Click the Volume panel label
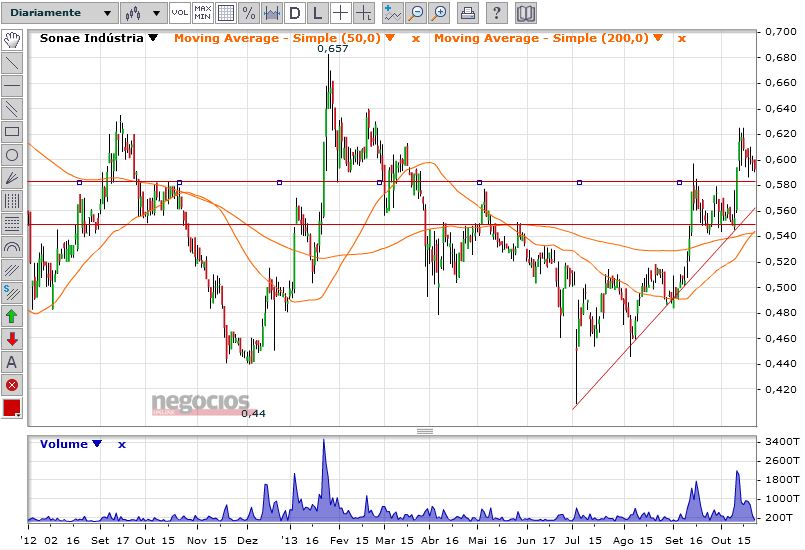Image resolution: width=805 pixels, height=550 pixels. [64, 444]
